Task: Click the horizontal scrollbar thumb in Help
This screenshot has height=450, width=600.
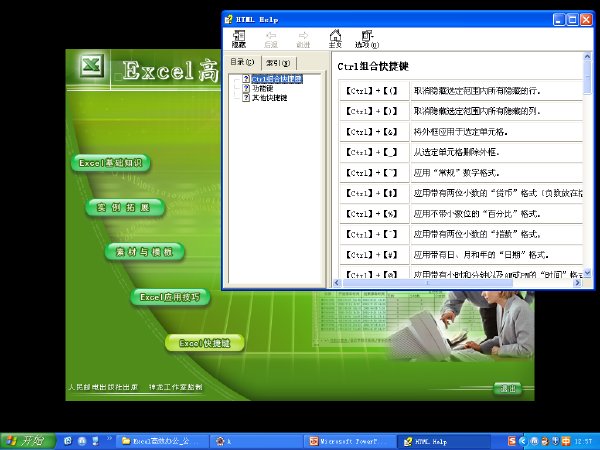Action: coord(427,283)
